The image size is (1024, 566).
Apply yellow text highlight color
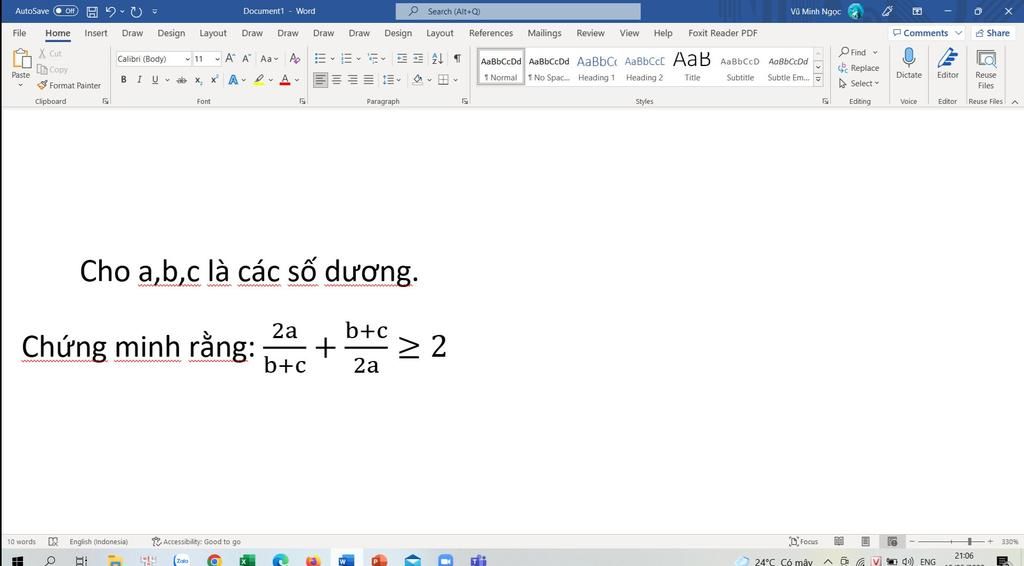pos(259,80)
